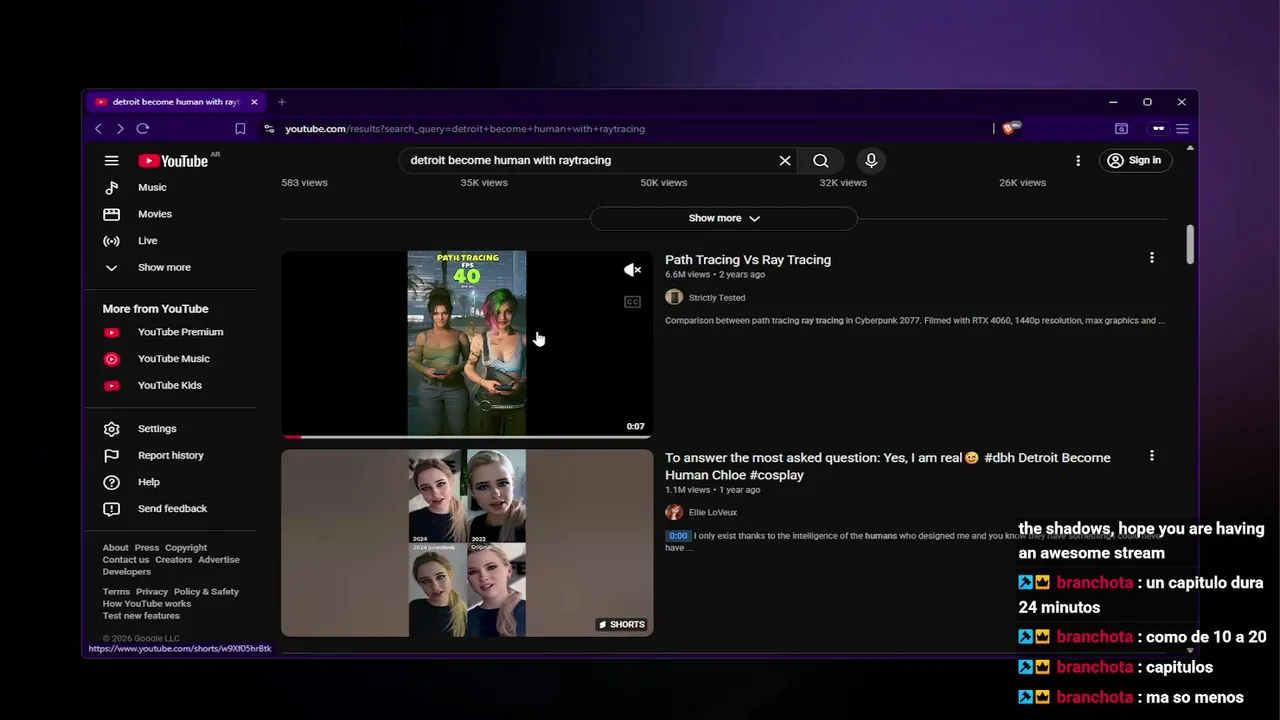Click the Creators footer link

point(173,560)
